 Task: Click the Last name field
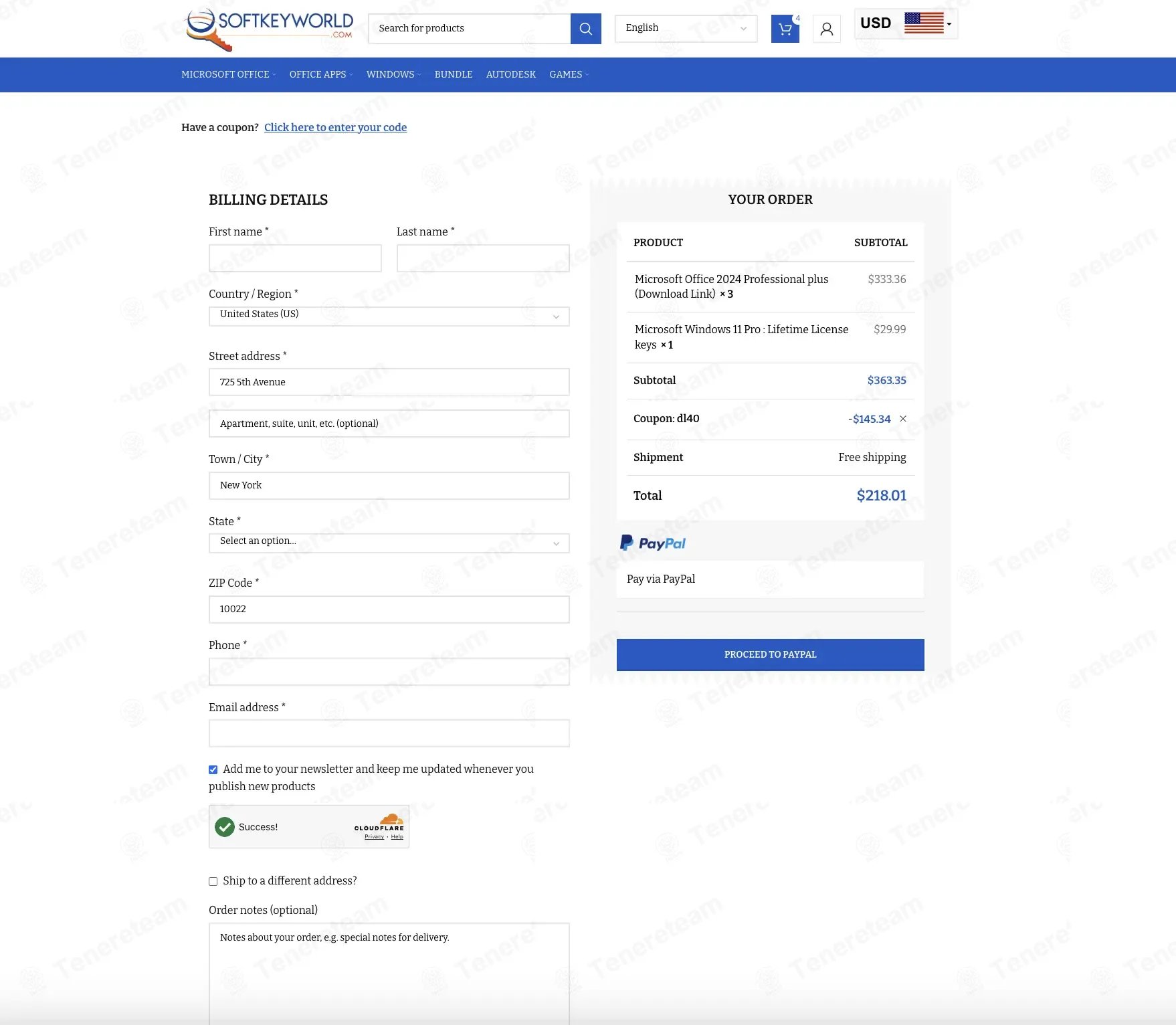483,258
